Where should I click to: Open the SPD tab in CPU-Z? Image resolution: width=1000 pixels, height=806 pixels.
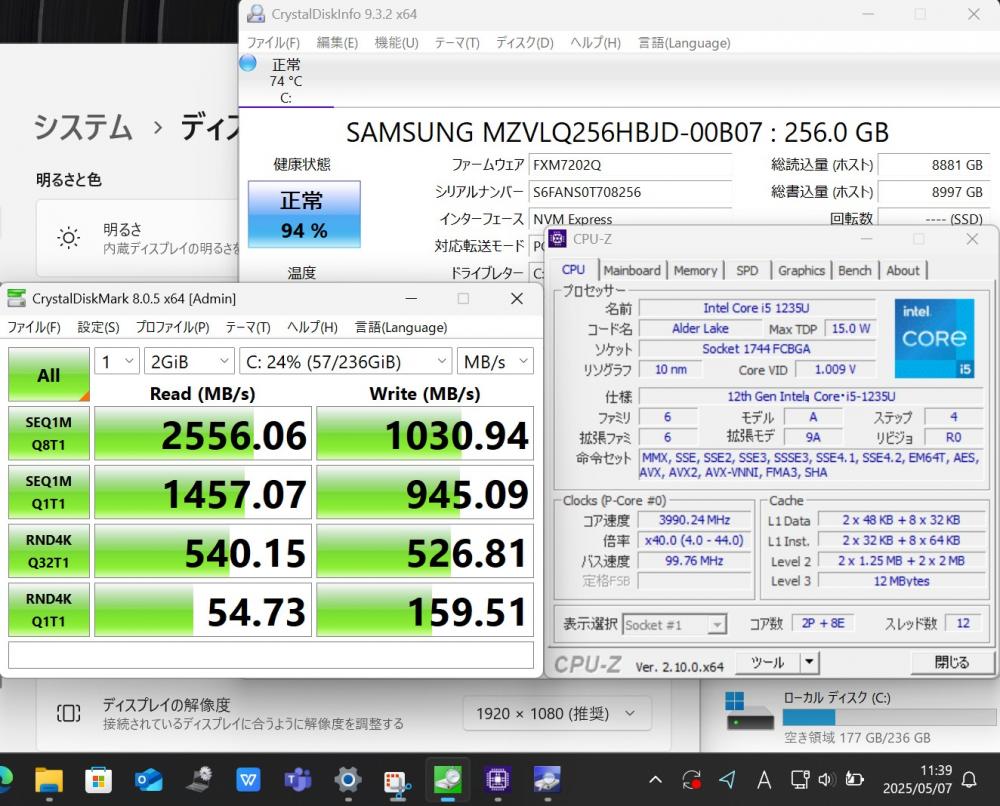[747, 270]
